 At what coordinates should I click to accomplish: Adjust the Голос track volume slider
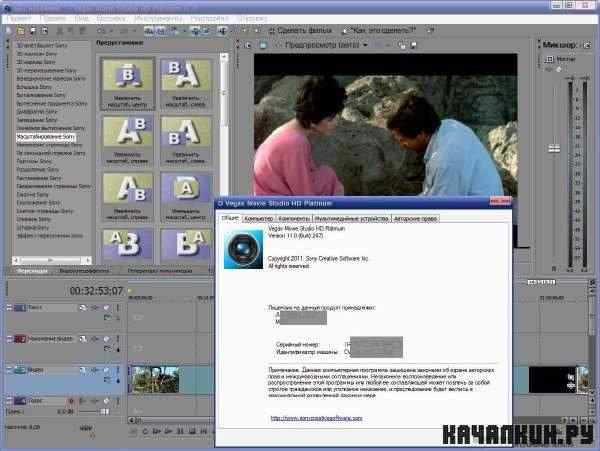click(104, 412)
